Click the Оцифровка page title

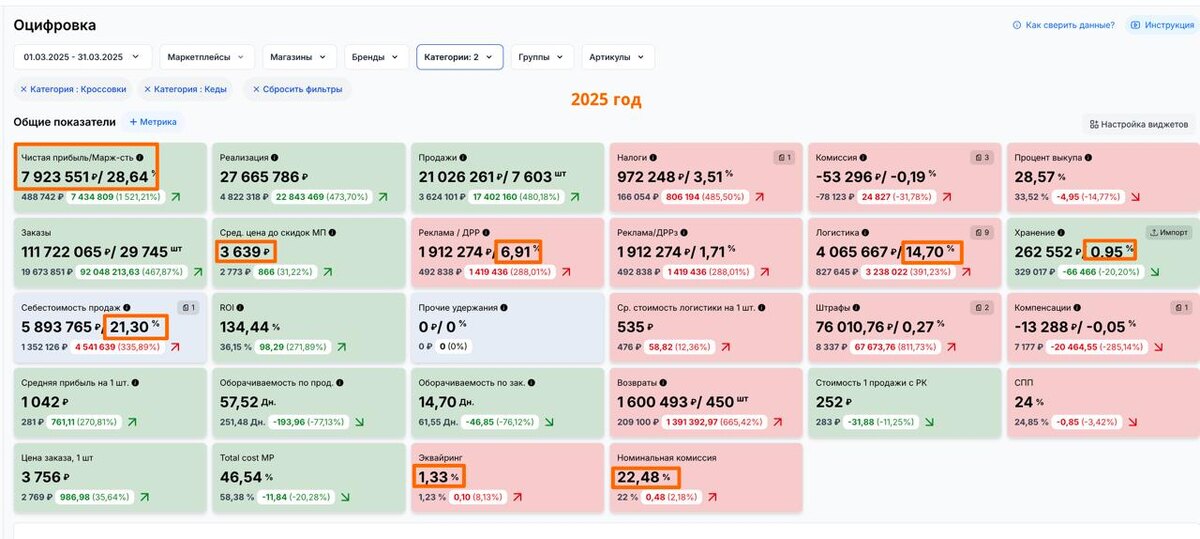(55, 25)
